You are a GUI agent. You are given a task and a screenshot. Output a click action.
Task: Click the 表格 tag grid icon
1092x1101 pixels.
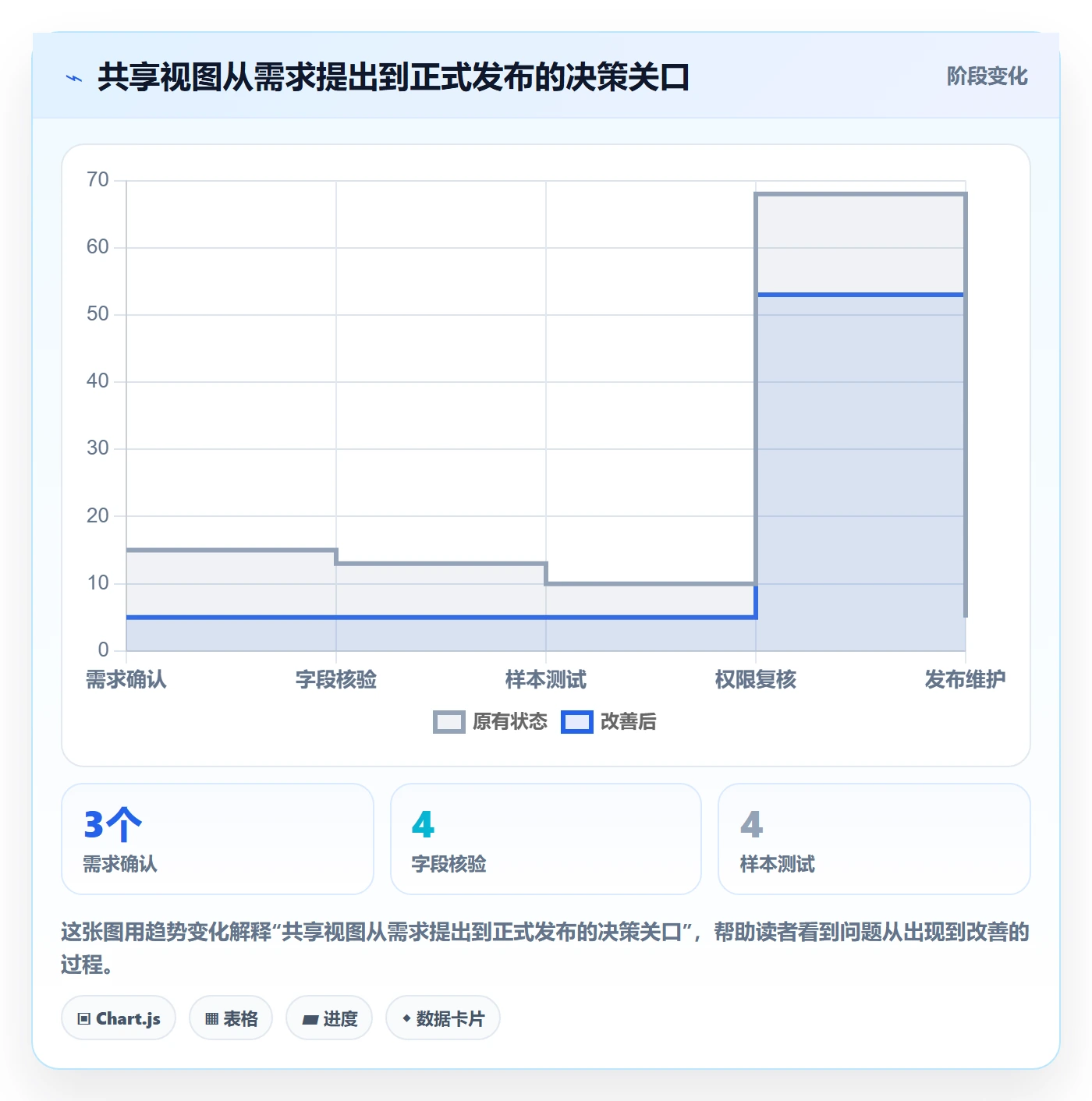point(211,1019)
